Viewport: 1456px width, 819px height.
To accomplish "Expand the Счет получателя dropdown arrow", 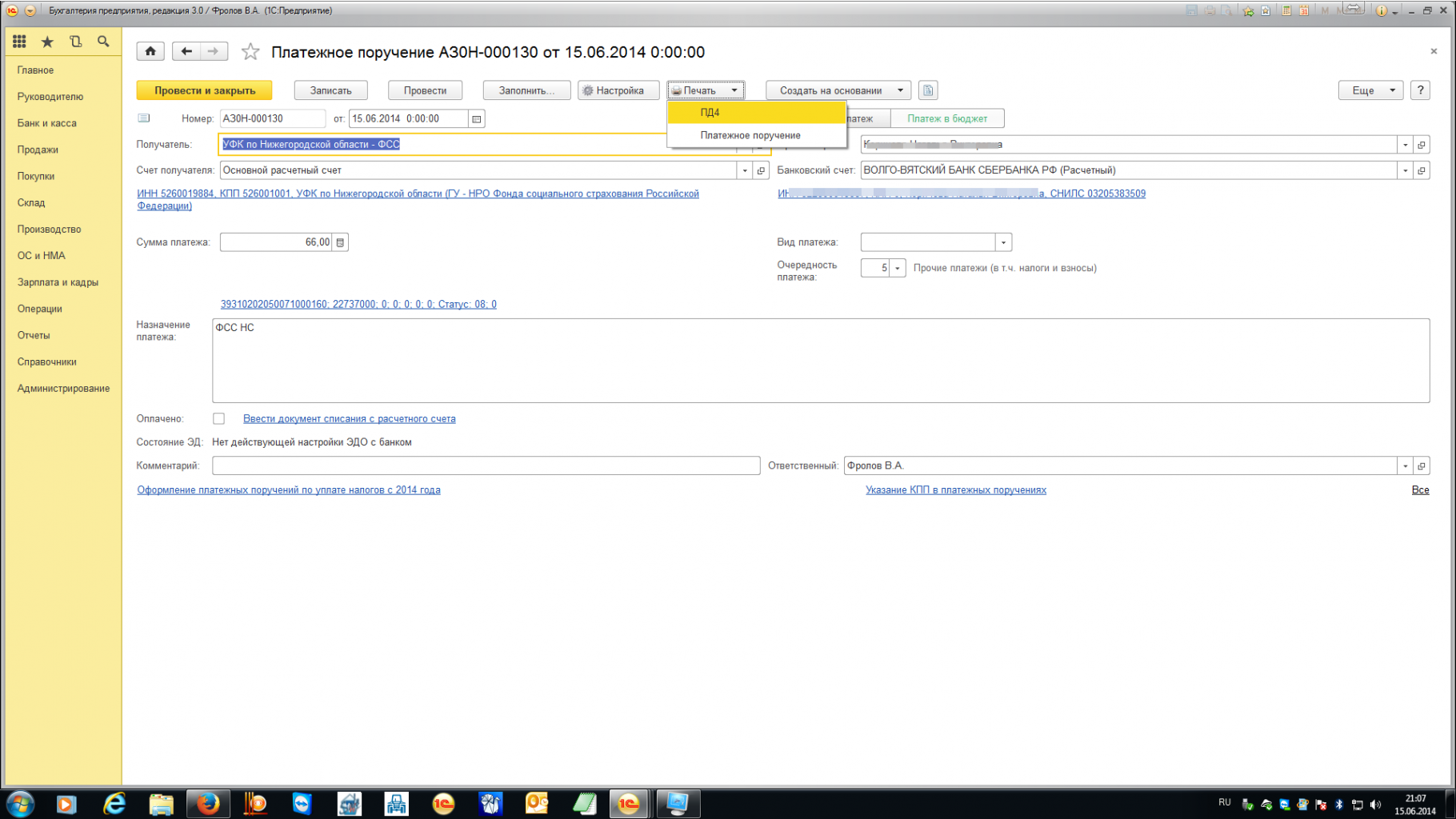I will [x=745, y=170].
